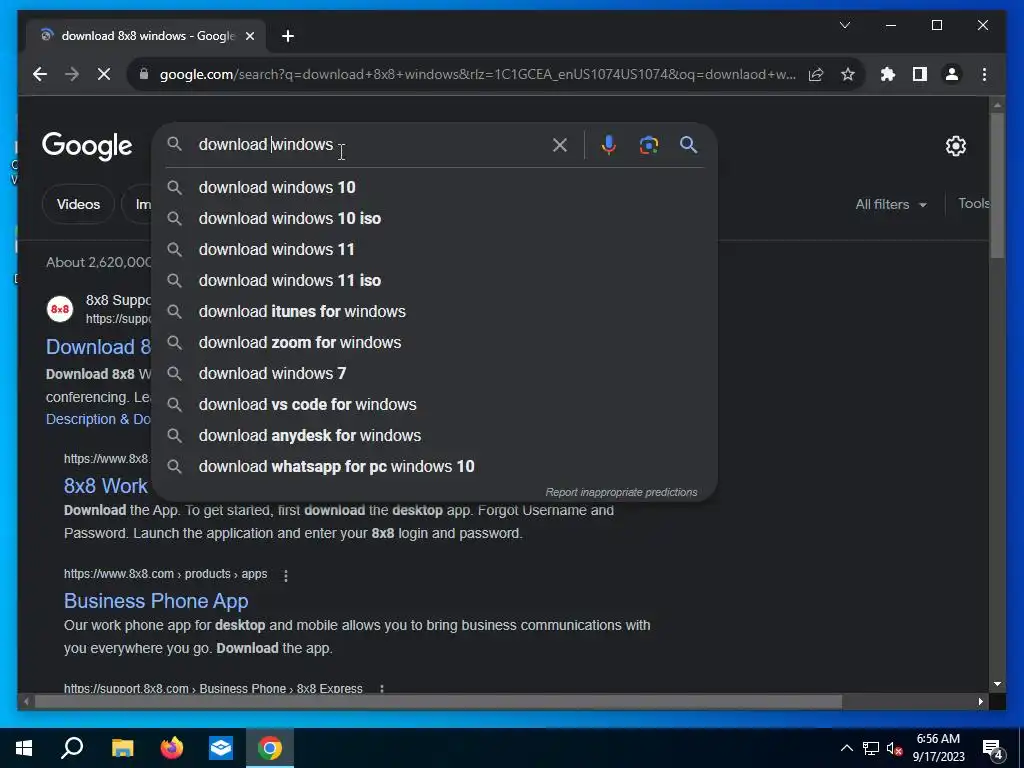Click the vertical scrollbar thumb
Screen dimensions: 1024x768
pyautogui.click(x=997, y=186)
